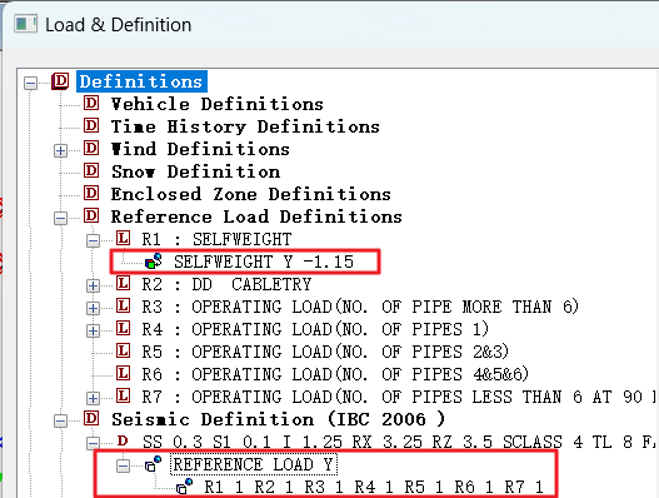Select Vehicle Definitions in the tree
Screen dimensions: 659x498
(x=217, y=104)
